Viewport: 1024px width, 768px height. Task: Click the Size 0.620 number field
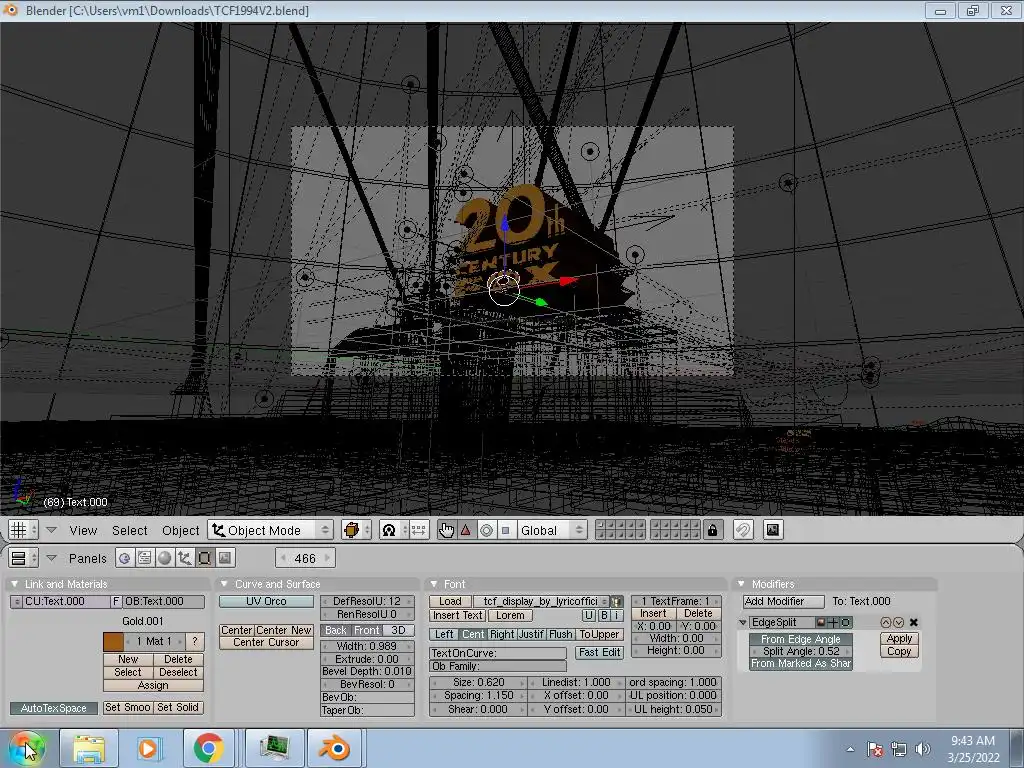[478, 682]
